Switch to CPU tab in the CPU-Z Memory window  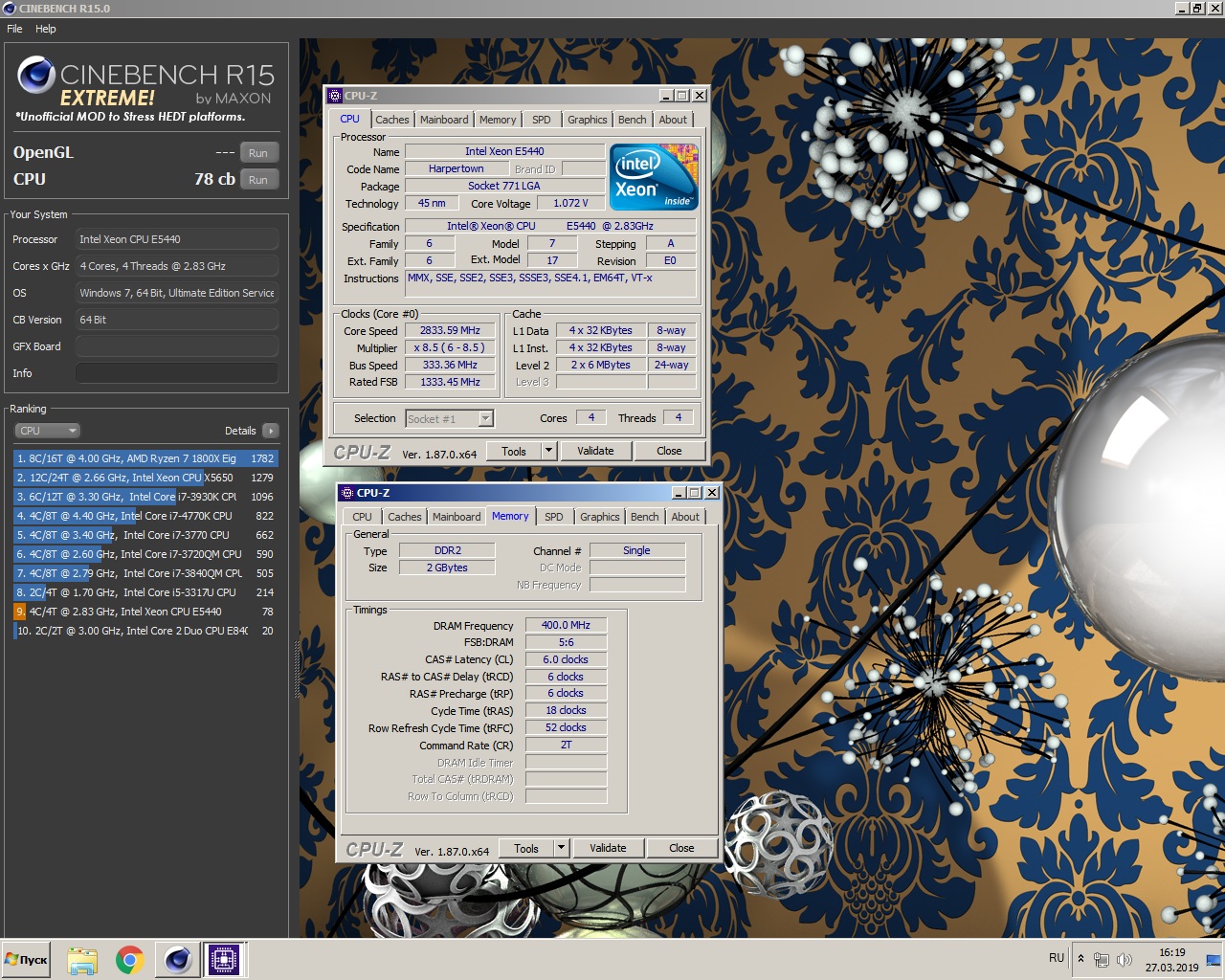point(362,517)
